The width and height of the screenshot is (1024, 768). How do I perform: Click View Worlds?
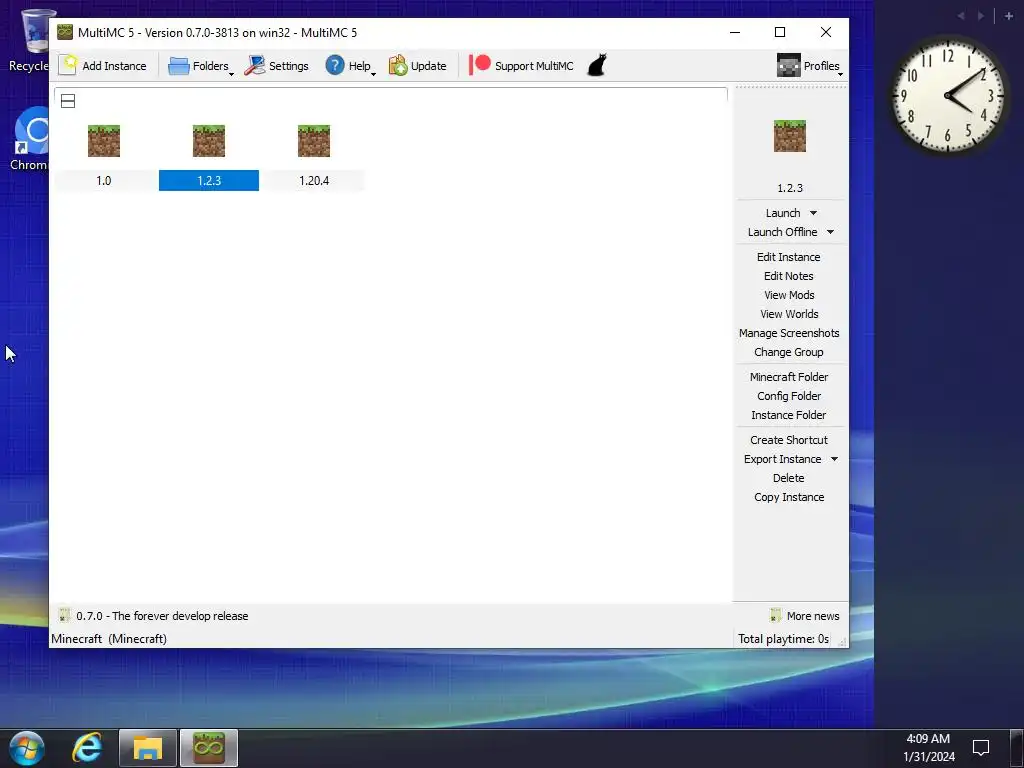[x=789, y=313]
